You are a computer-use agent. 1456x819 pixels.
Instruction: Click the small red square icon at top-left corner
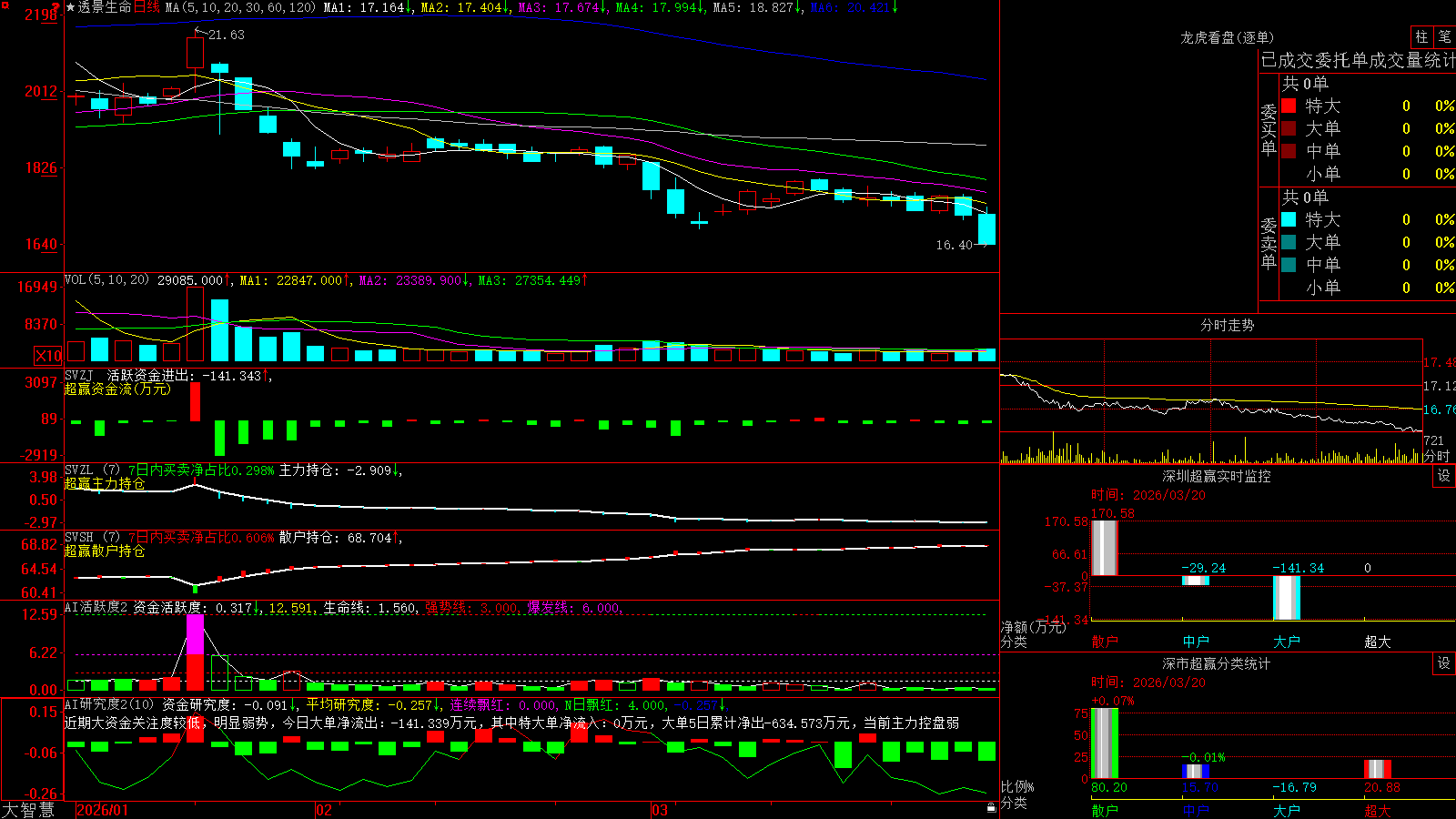click(x=5, y=5)
